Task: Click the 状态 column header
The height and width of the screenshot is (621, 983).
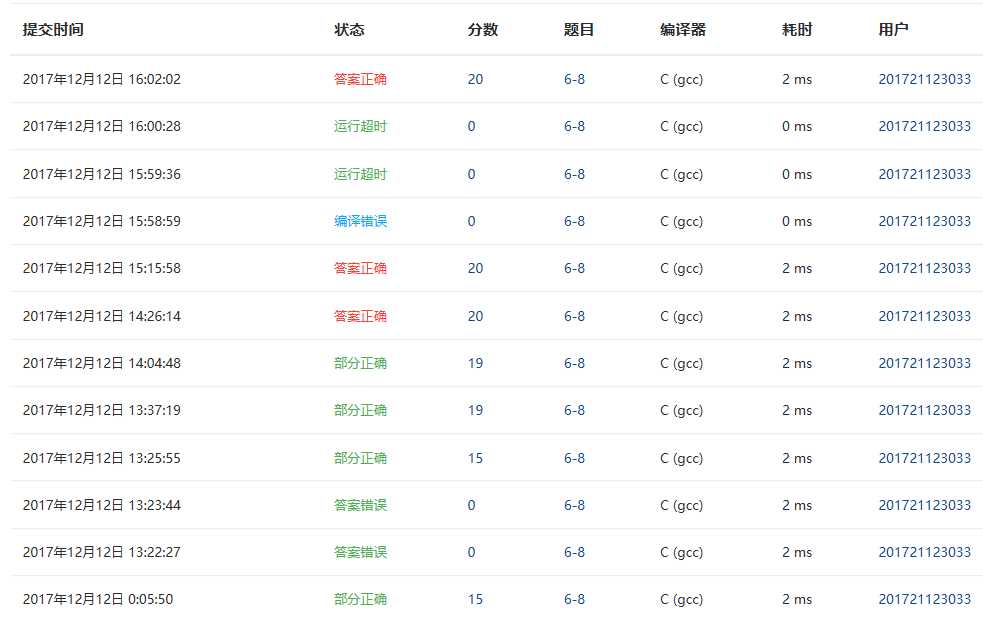Action: coord(349,29)
